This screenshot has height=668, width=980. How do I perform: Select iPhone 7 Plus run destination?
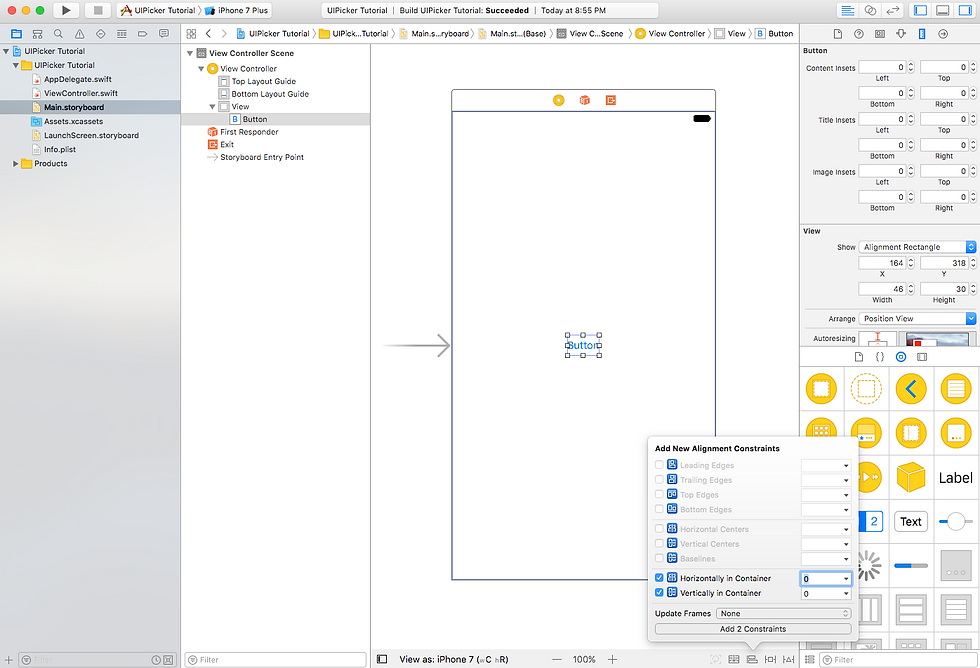[x=237, y=10]
